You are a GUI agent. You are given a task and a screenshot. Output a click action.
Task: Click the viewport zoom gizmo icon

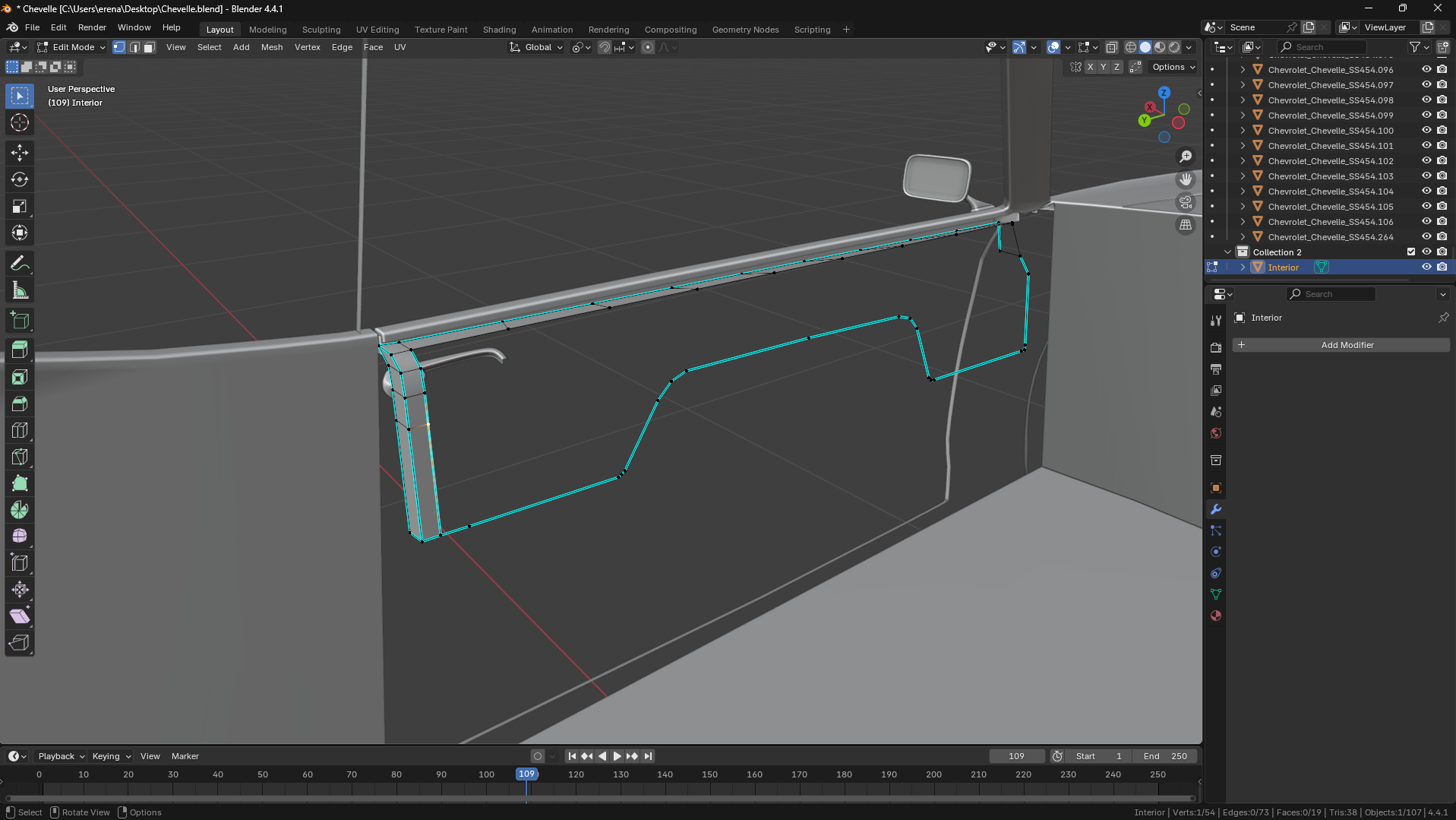1186,157
